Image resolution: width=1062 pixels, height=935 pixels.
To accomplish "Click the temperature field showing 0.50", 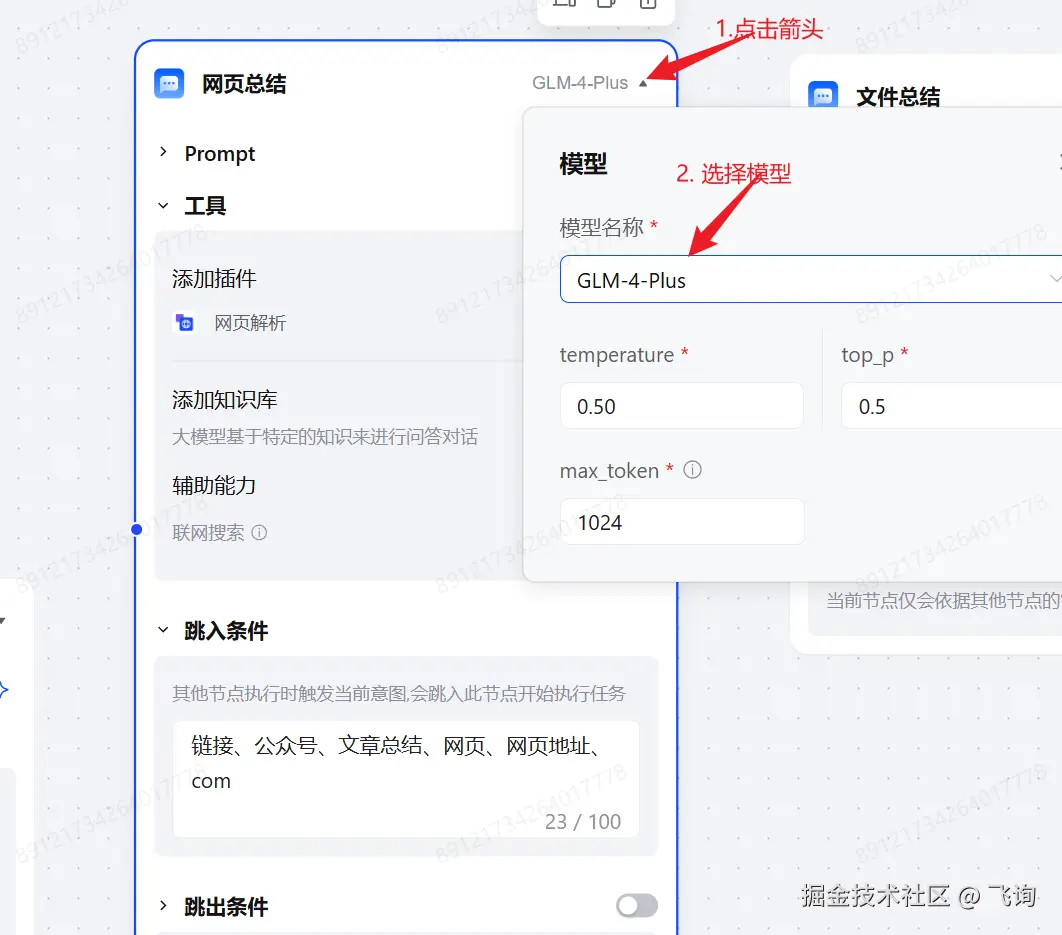I will pyautogui.click(x=681, y=406).
